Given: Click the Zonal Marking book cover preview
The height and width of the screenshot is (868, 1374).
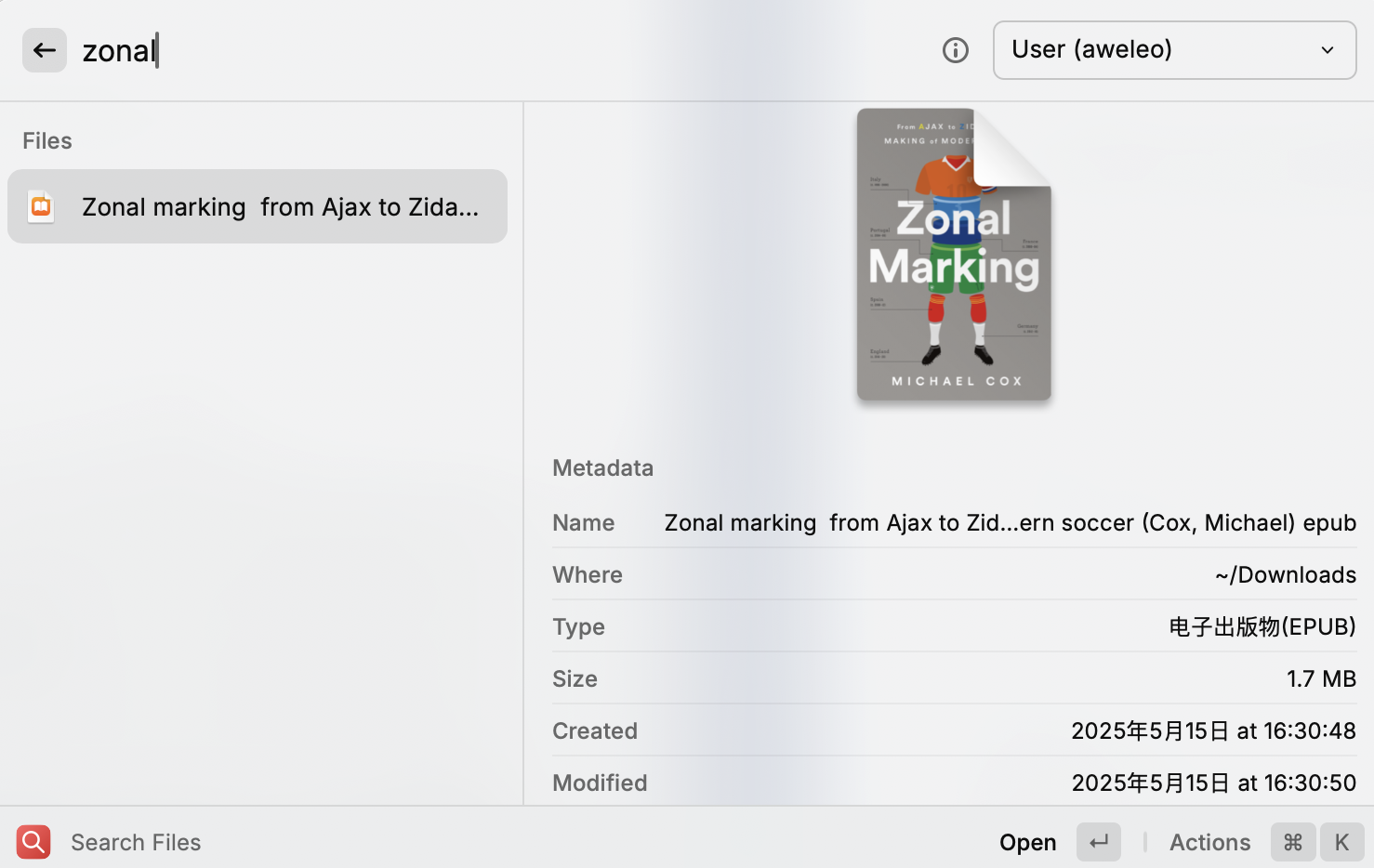Looking at the screenshot, I should tap(954, 256).
